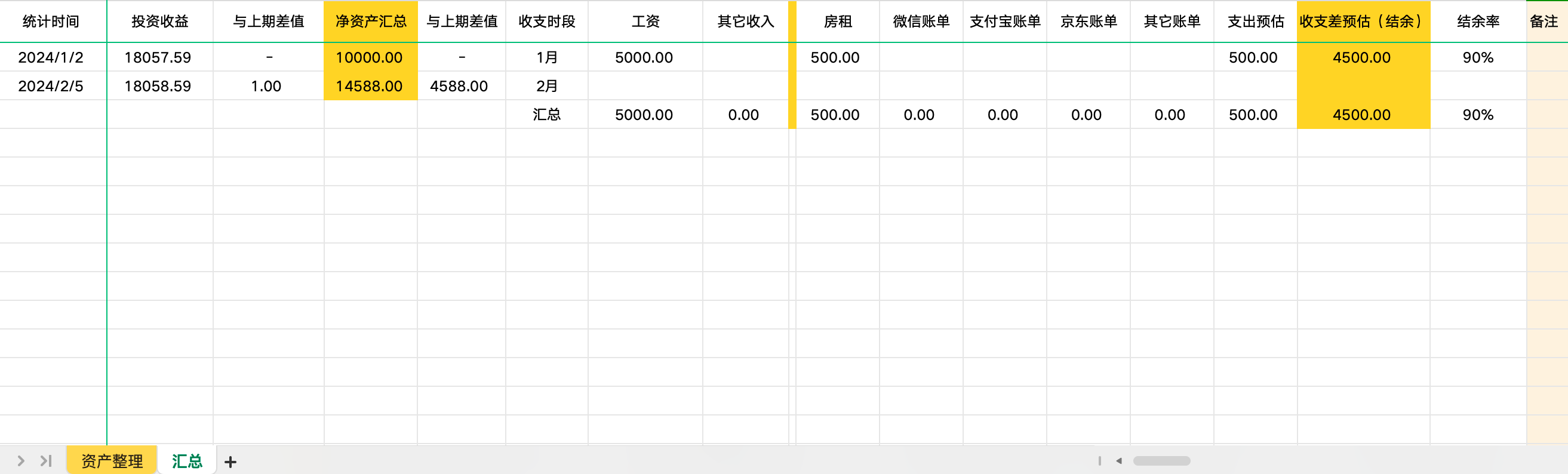This screenshot has width=1568, height=474.
Task: Add a new sheet with plus icon
Action: (x=230, y=462)
